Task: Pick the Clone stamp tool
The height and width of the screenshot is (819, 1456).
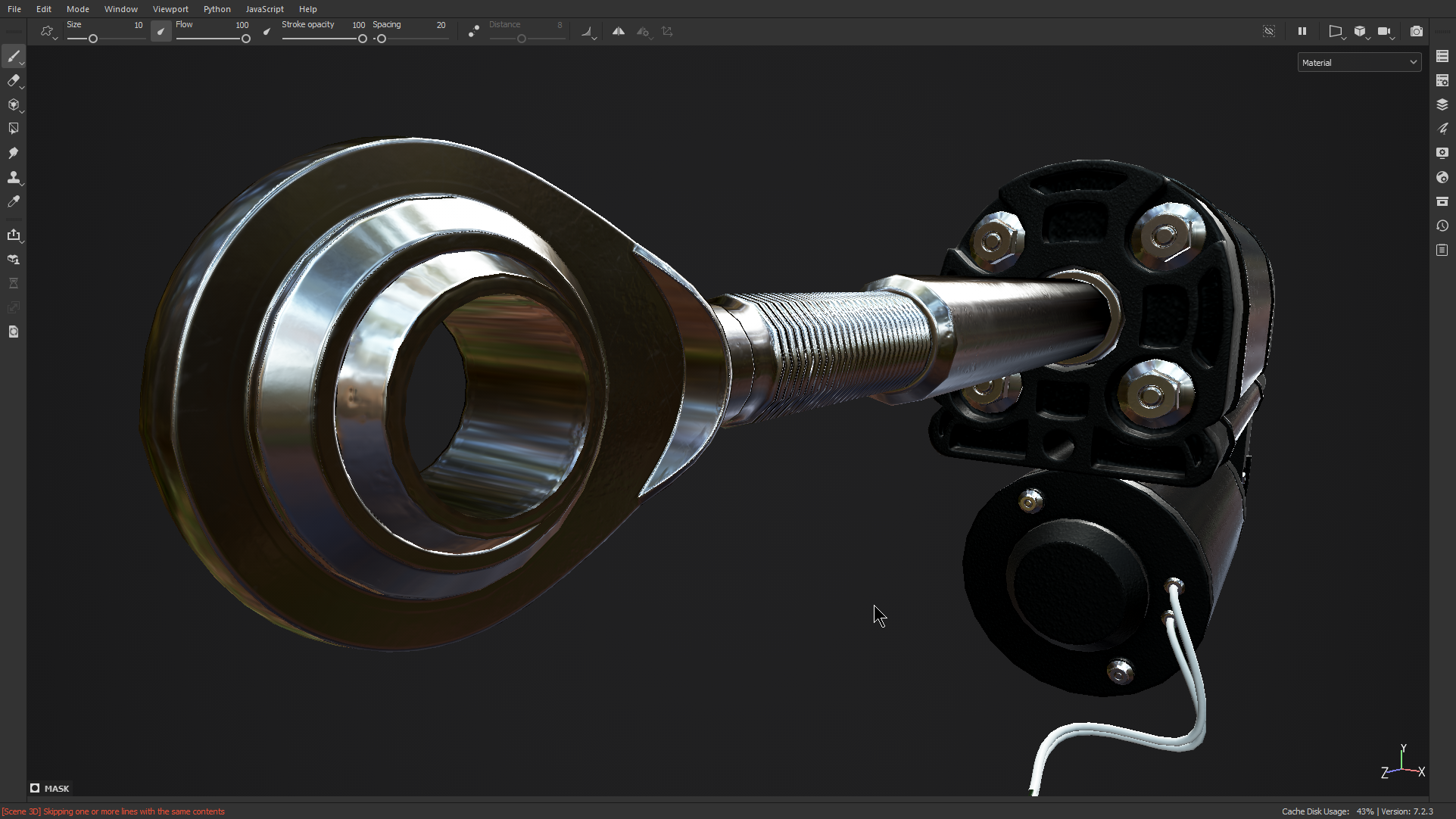Action: point(14,178)
